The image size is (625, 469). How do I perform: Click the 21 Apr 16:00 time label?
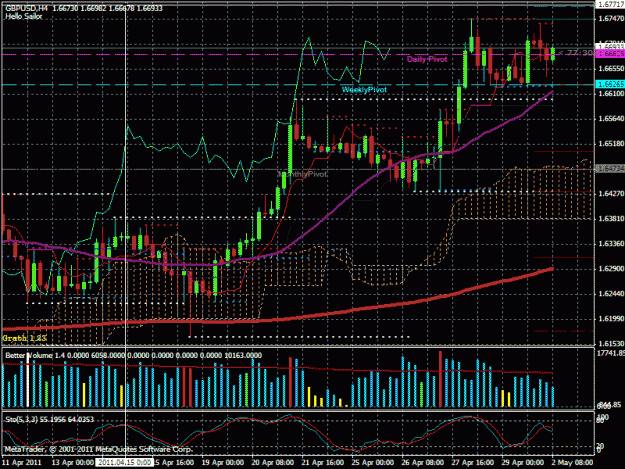coord(323,463)
